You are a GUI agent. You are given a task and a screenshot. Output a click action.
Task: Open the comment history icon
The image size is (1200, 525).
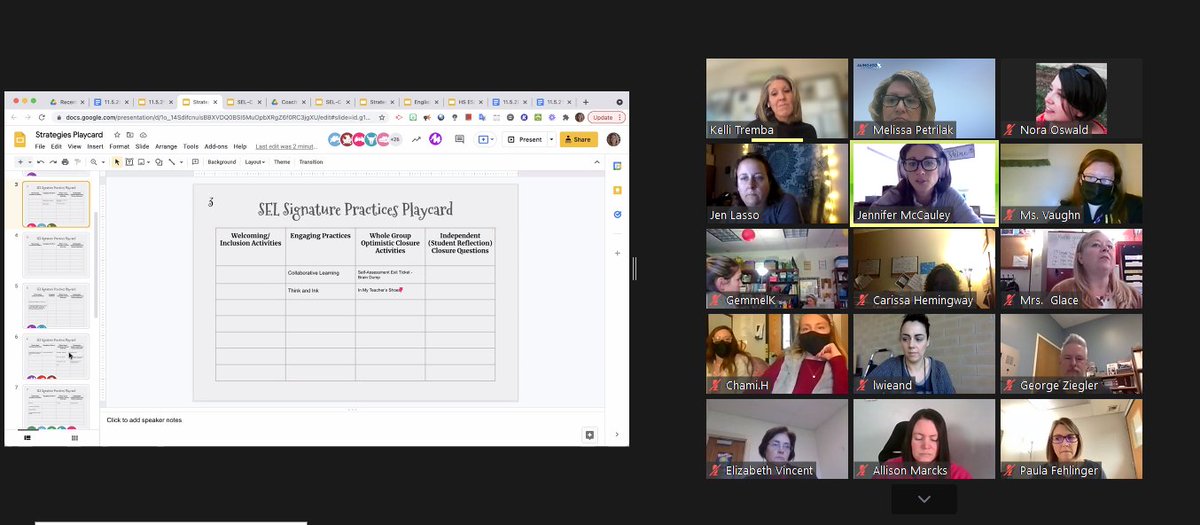(x=460, y=139)
